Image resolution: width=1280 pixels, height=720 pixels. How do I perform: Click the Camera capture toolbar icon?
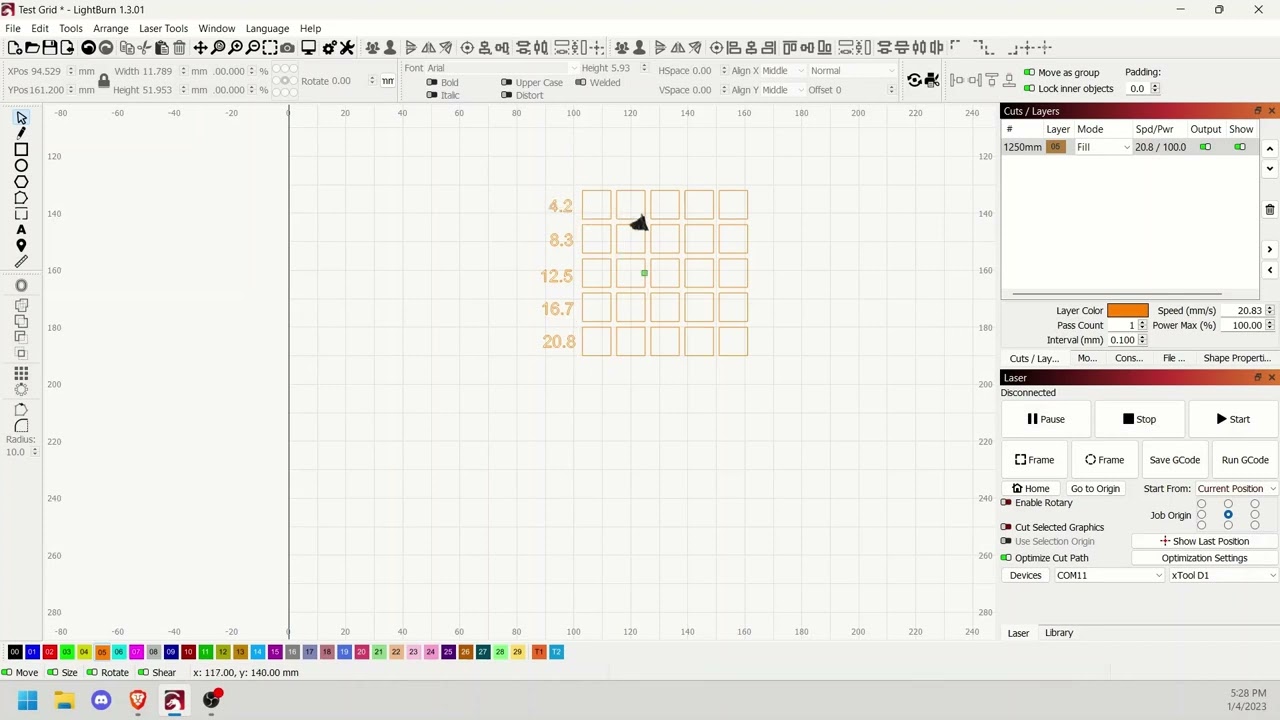[288, 48]
